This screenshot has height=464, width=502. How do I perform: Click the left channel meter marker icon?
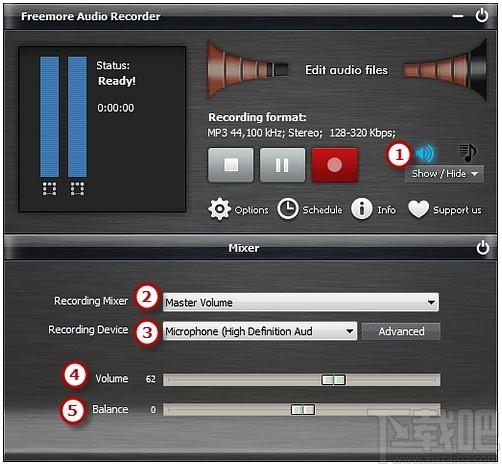49,189
